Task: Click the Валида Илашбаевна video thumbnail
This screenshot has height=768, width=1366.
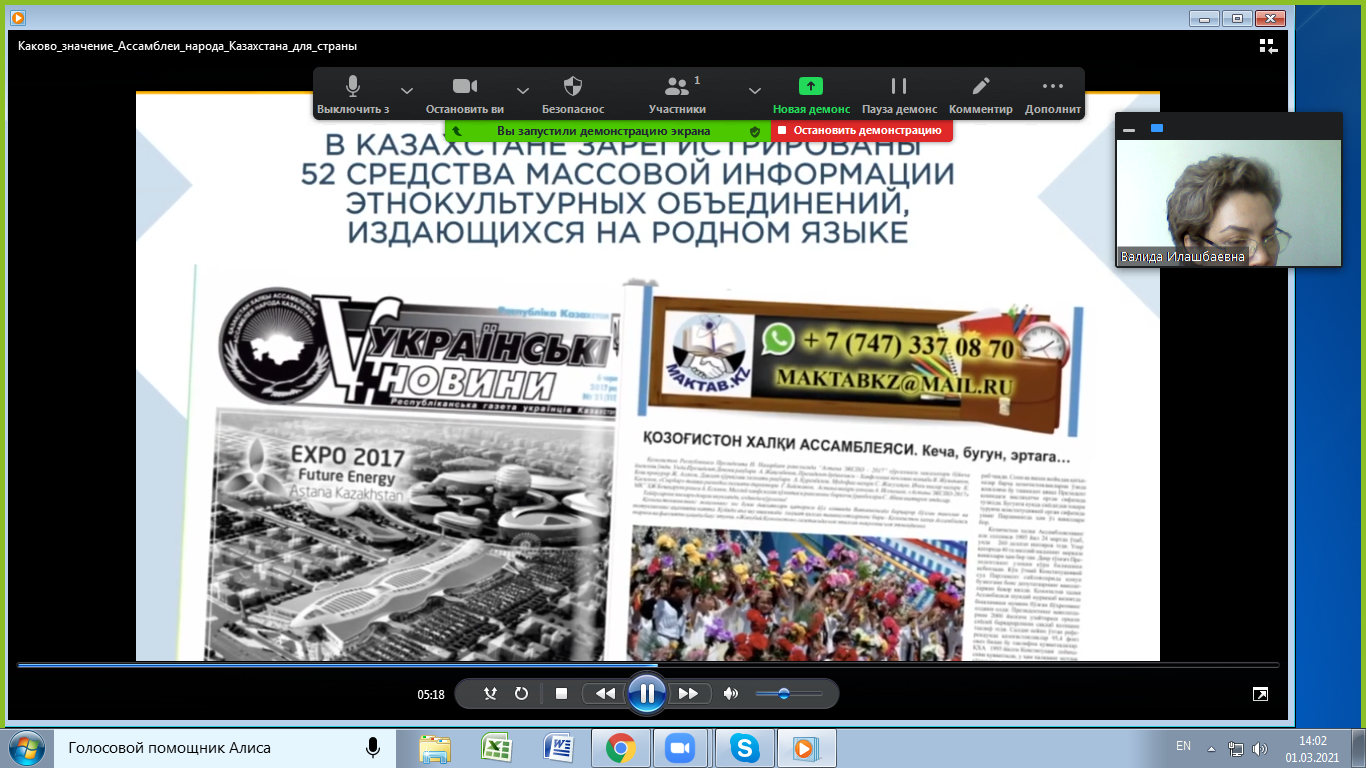Action: (x=1228, y=204)
